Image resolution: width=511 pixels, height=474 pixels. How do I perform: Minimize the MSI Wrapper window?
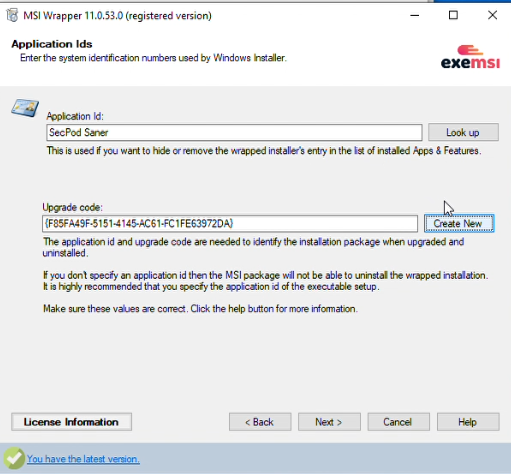414,15
